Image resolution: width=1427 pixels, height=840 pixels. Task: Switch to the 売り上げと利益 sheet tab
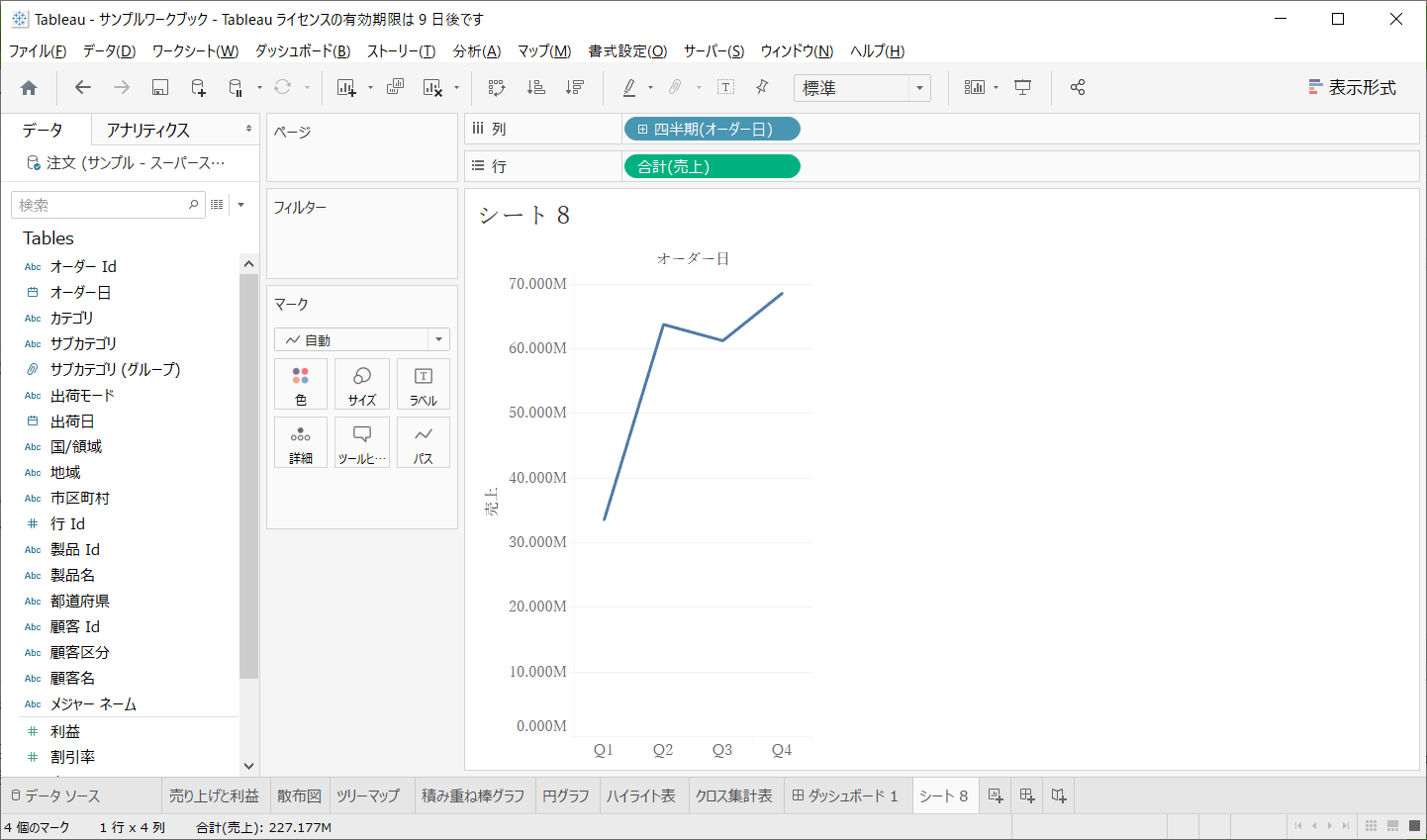[x=214, y=795]
